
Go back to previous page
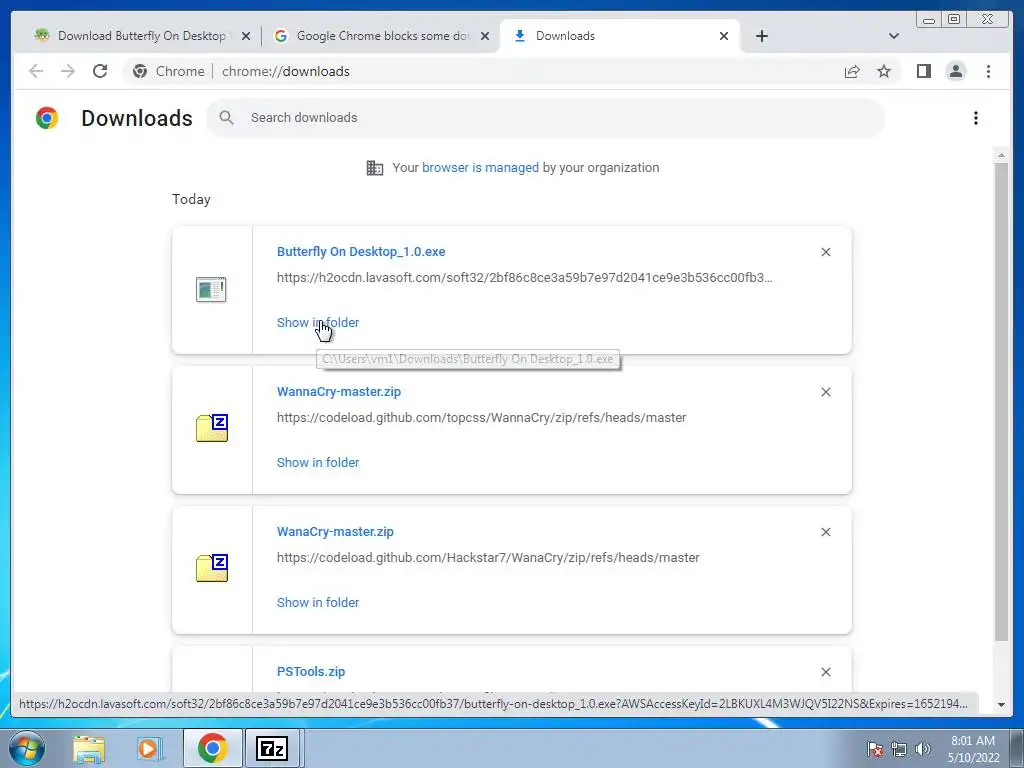[x=36, y=71]
